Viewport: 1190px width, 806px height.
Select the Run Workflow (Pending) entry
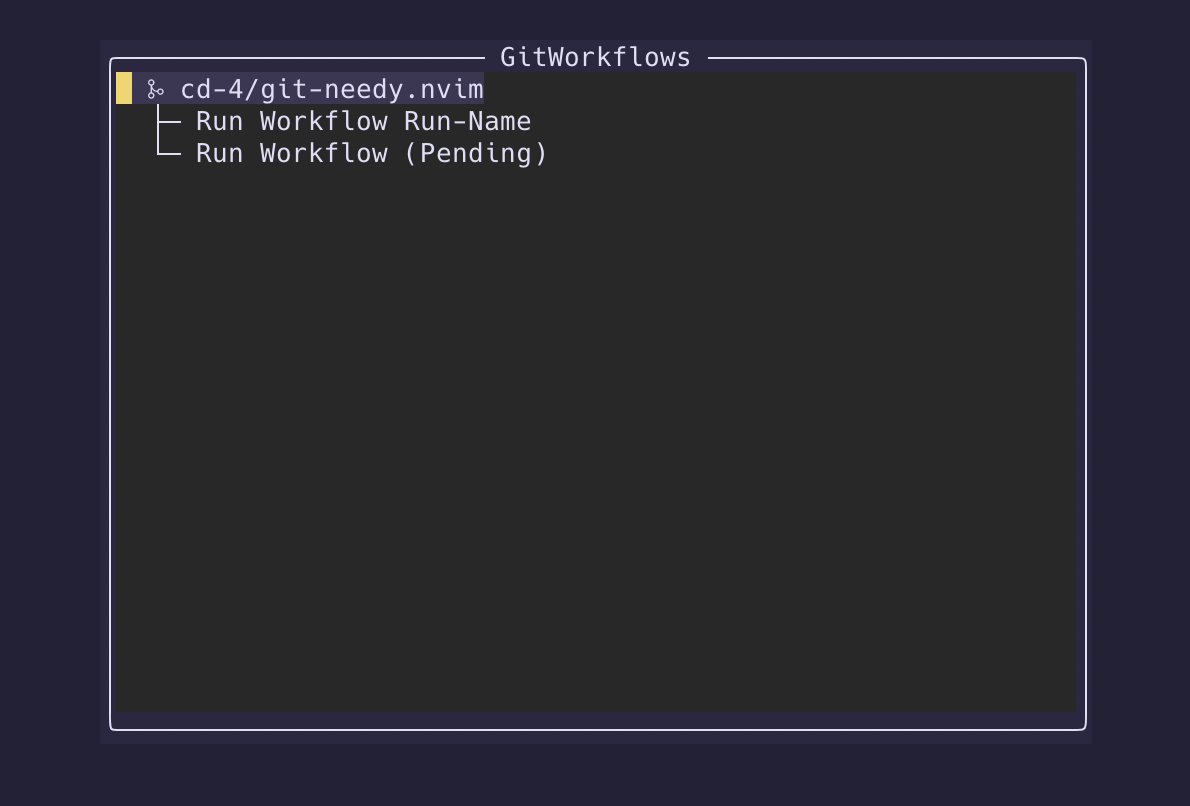click(371, 153)
